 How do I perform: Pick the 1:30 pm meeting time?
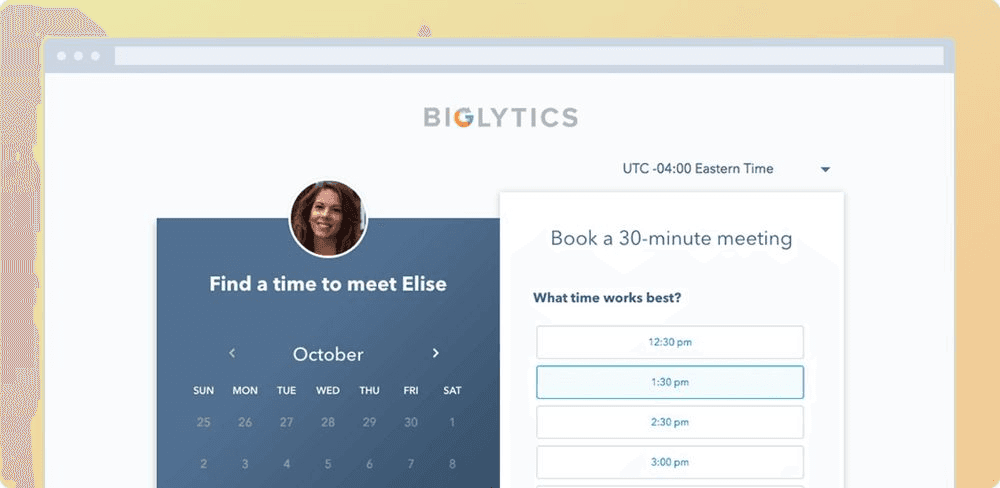coord(670,382)
